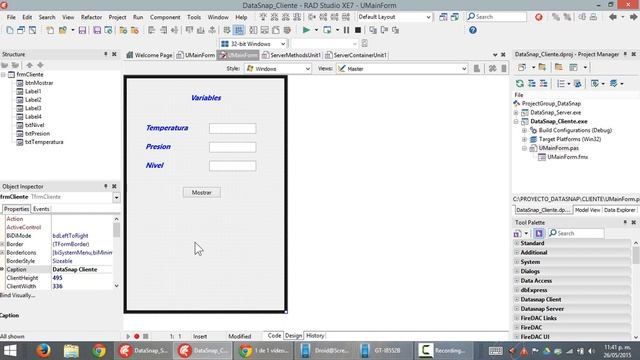640x360 pixels.
Task: Click the Temperatura input field on form
Action: (233, 129)
